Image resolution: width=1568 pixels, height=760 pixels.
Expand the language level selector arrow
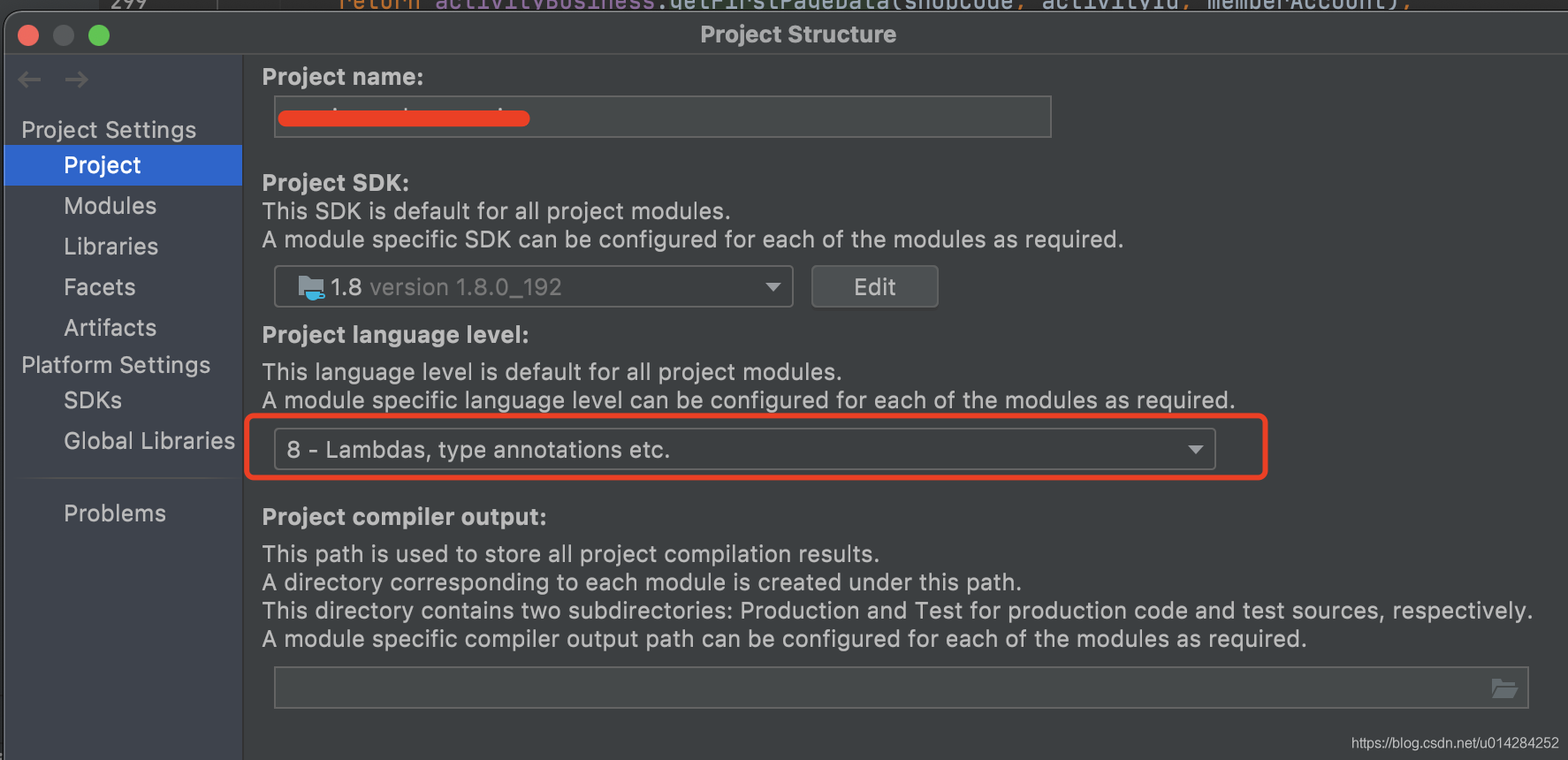tap(1196, 449)
